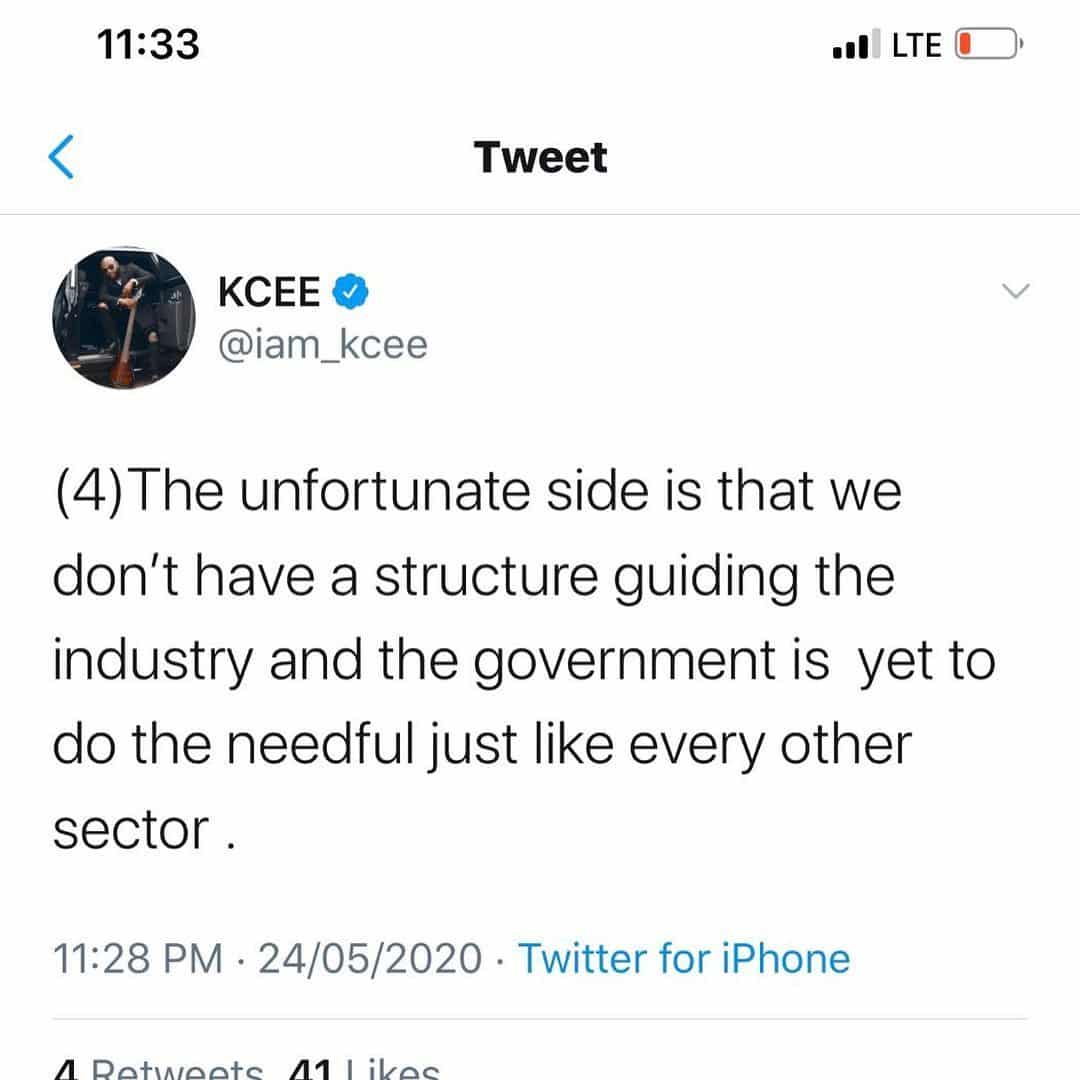Open KCEE's profile picture
This screenshot has width=1080, height=1080.
point(123,318)
